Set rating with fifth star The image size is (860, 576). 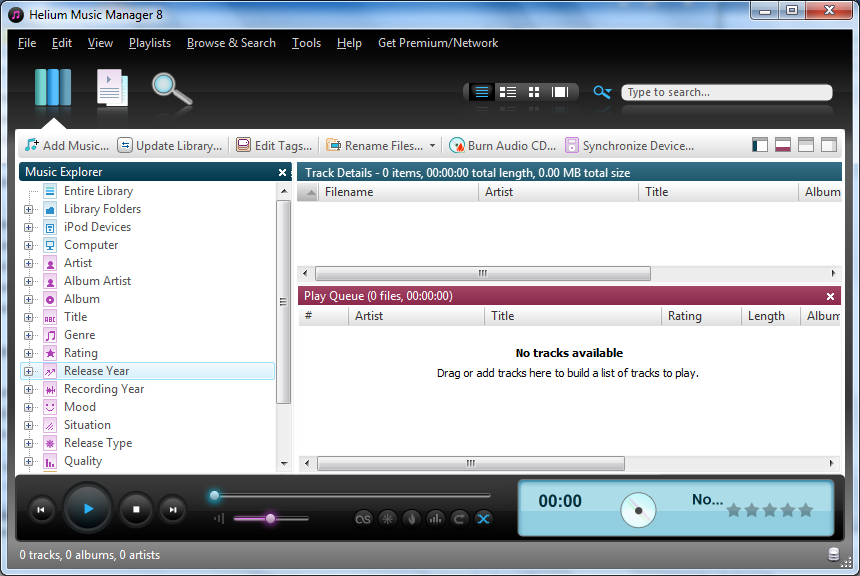tap(806, 511)
